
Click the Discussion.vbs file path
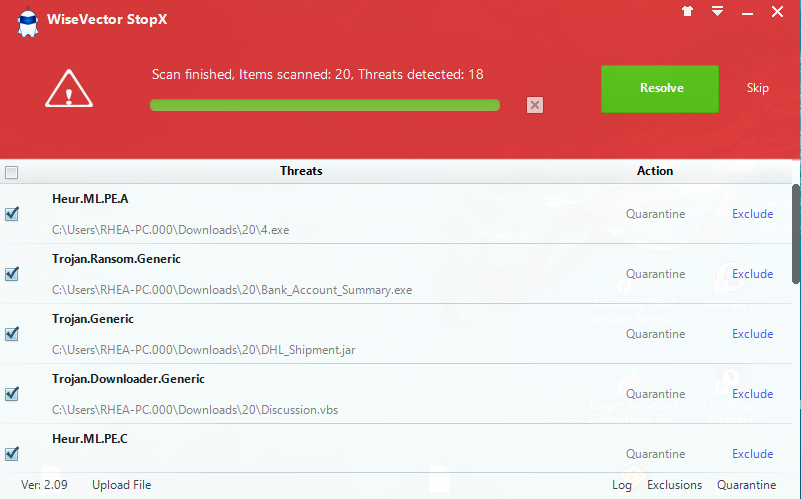point(195,410)
